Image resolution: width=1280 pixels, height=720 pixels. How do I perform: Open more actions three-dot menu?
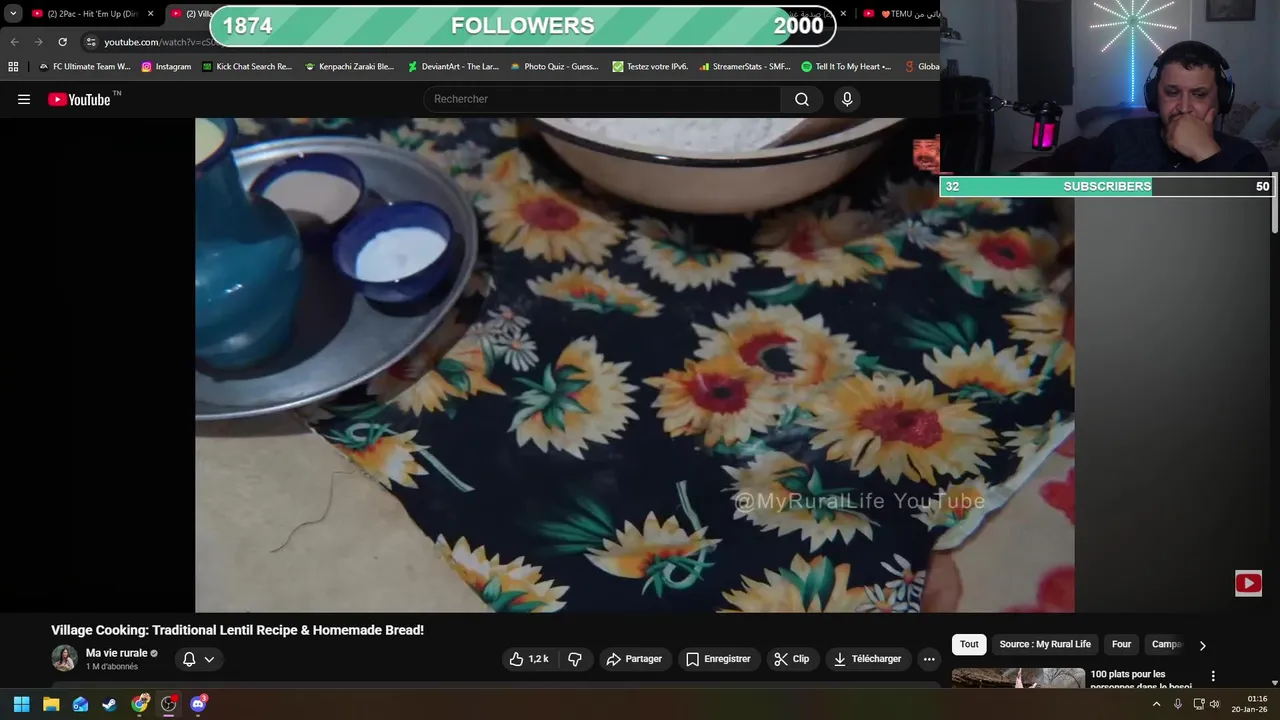pos(929,659)
